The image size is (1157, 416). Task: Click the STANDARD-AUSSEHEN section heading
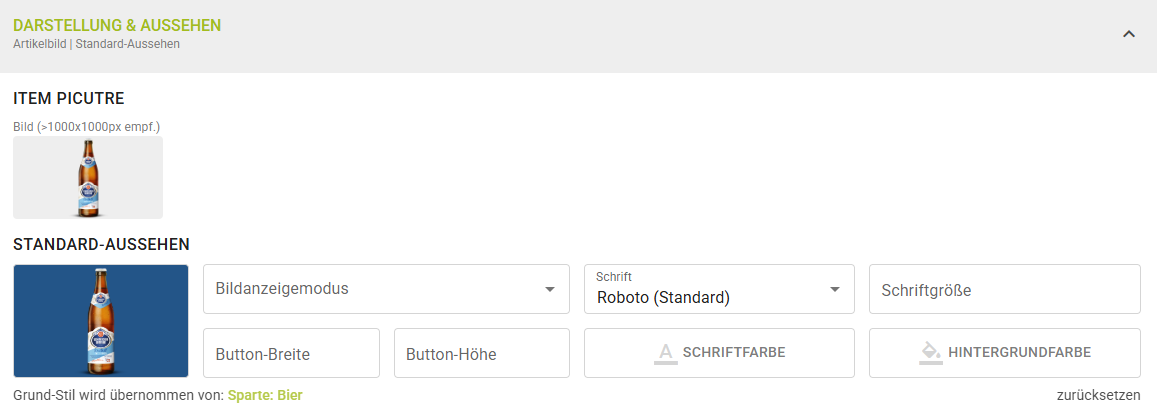[x=101, y=244]
